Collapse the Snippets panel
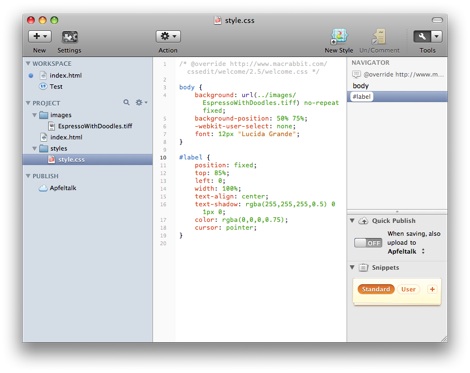Viewport: 470px width, 373px height. [x=352, y=267]
